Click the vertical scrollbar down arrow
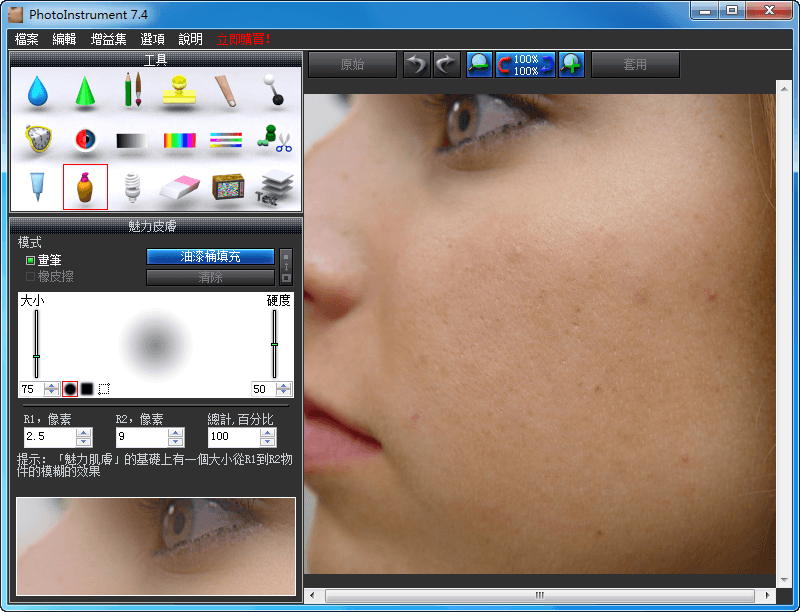800x612 pixels. pyautogui.click(x=784, y=580)
